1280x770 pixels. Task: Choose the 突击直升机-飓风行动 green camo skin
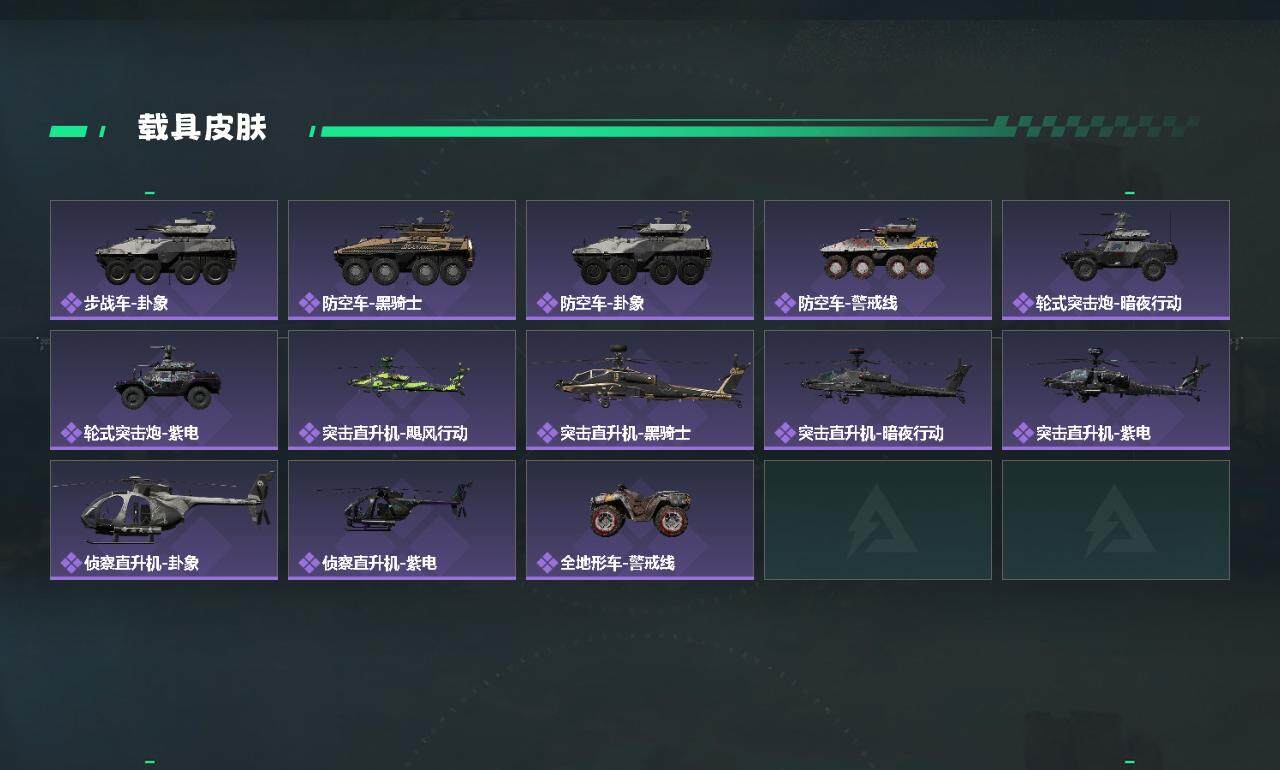click(x=402, y=390)
